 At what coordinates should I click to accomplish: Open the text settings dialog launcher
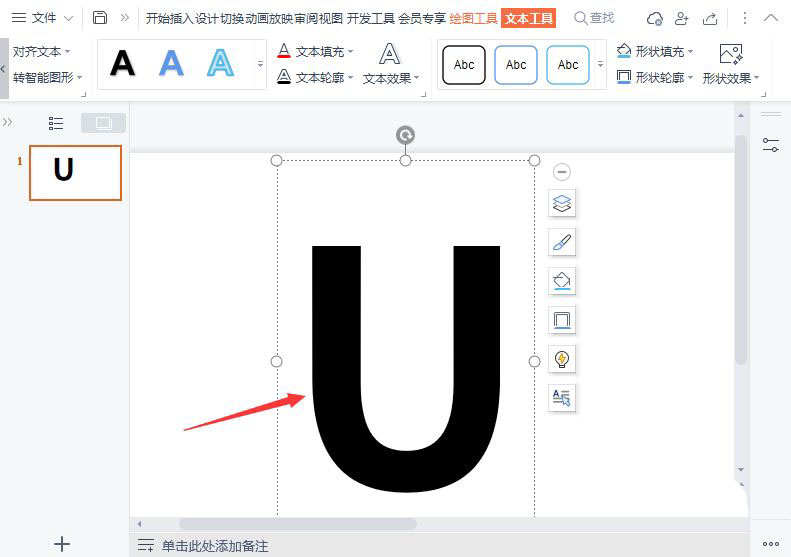pyautogui.click(x=423, y=94)
